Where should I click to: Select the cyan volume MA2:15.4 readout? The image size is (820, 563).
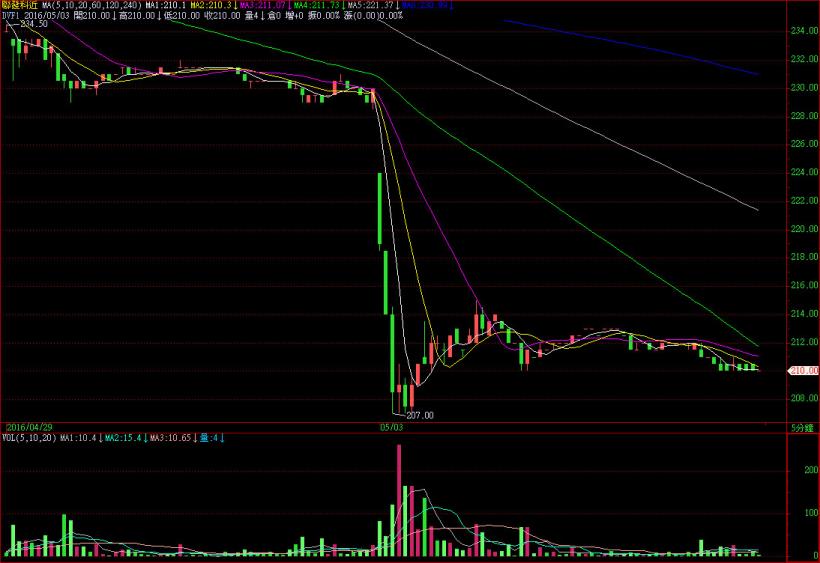123,438
